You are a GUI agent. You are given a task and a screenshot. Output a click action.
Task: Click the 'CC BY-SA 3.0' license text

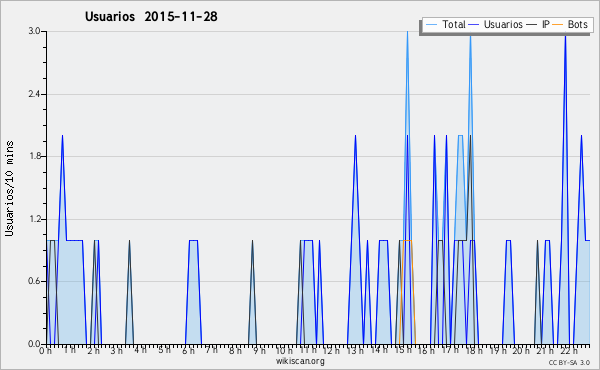[x=569, y=363]
